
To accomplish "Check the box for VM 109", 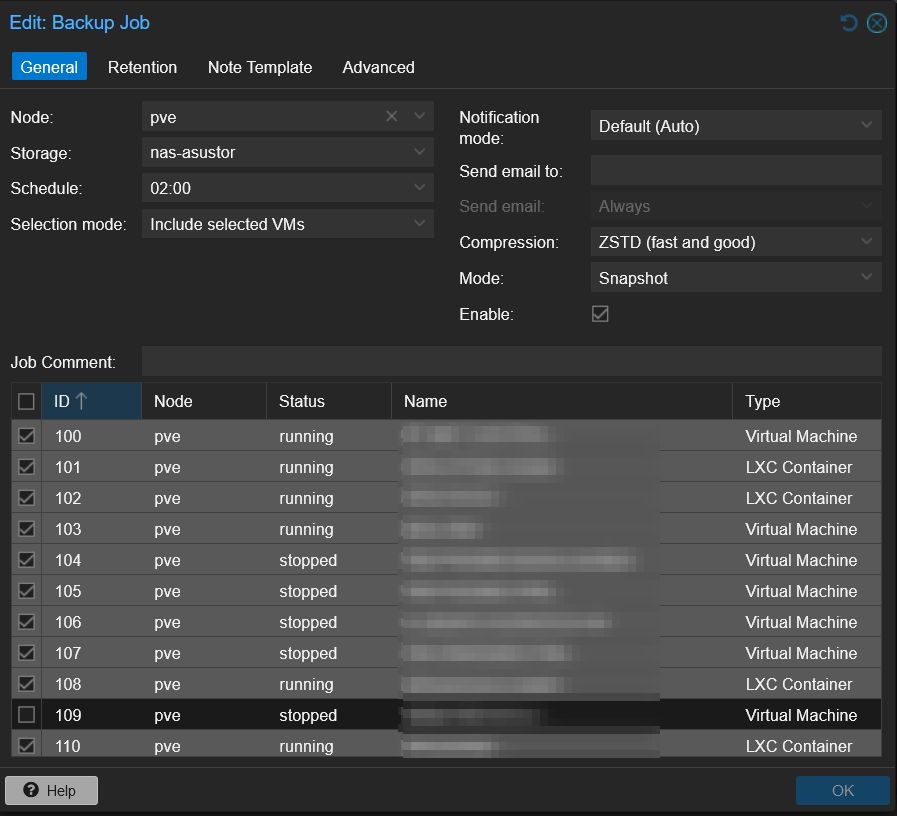I will coord(27,715).
